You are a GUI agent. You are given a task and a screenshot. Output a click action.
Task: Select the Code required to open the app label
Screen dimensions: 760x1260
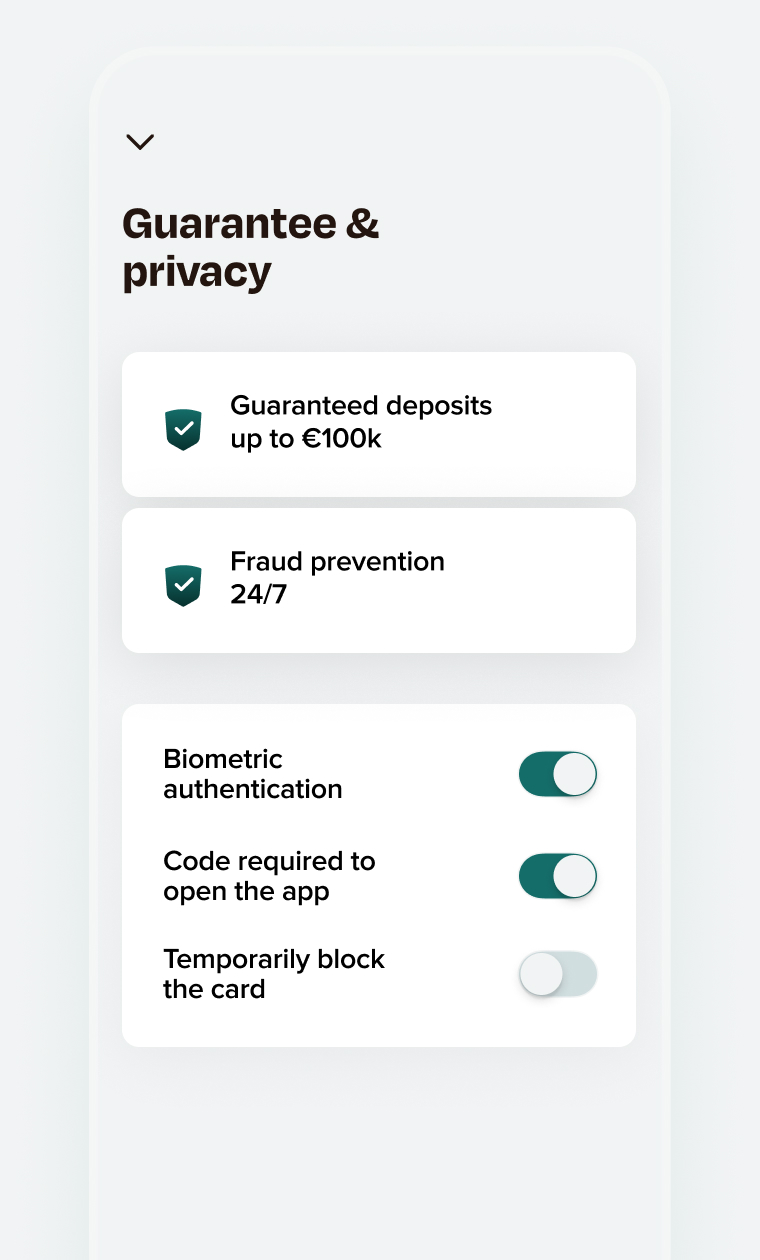click(269, 876)
